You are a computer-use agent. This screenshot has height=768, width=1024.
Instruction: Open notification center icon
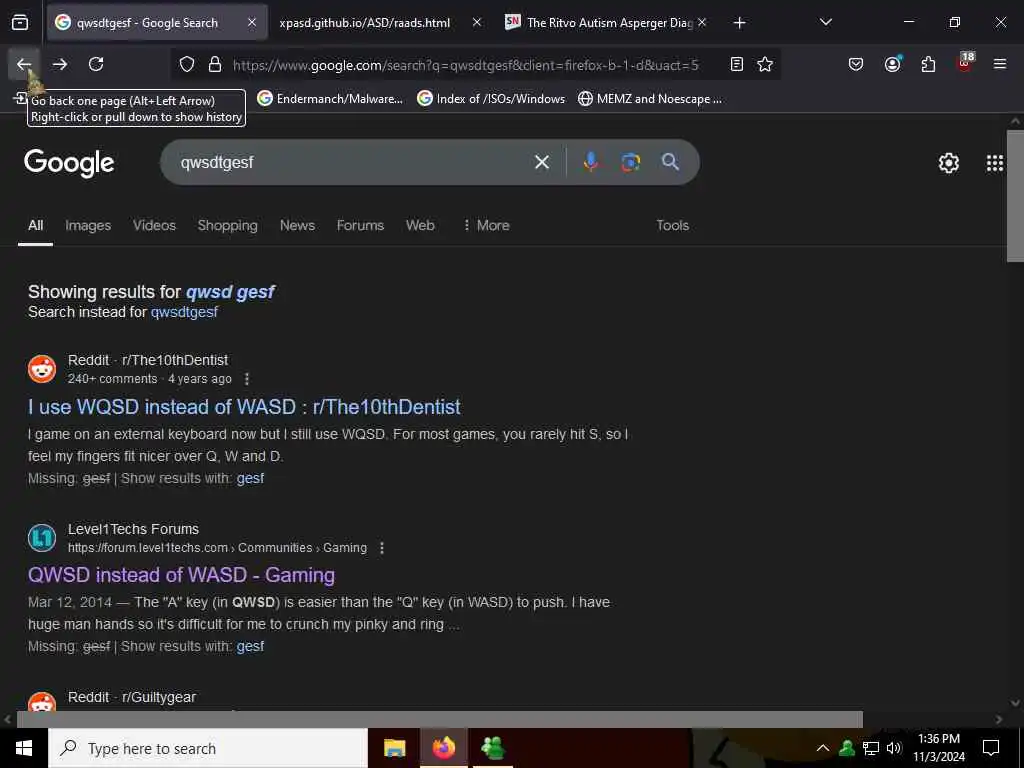pyautogui.click(x=991, y=748)
